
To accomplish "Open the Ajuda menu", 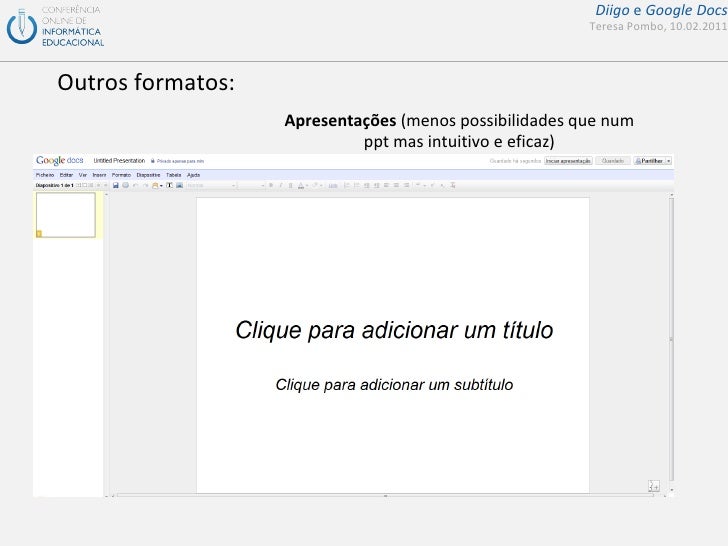I will (x=194, y=175).
